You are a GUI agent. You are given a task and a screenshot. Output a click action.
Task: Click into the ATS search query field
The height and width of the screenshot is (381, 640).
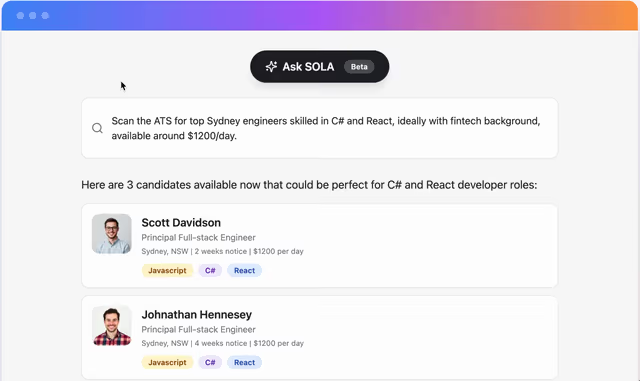point(319,128)
